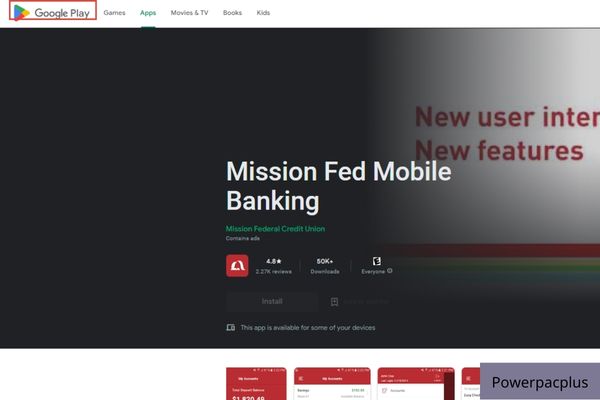The image size is (600, 400).
Task: Select the Apps tab
Action: (x=148, y=13)
